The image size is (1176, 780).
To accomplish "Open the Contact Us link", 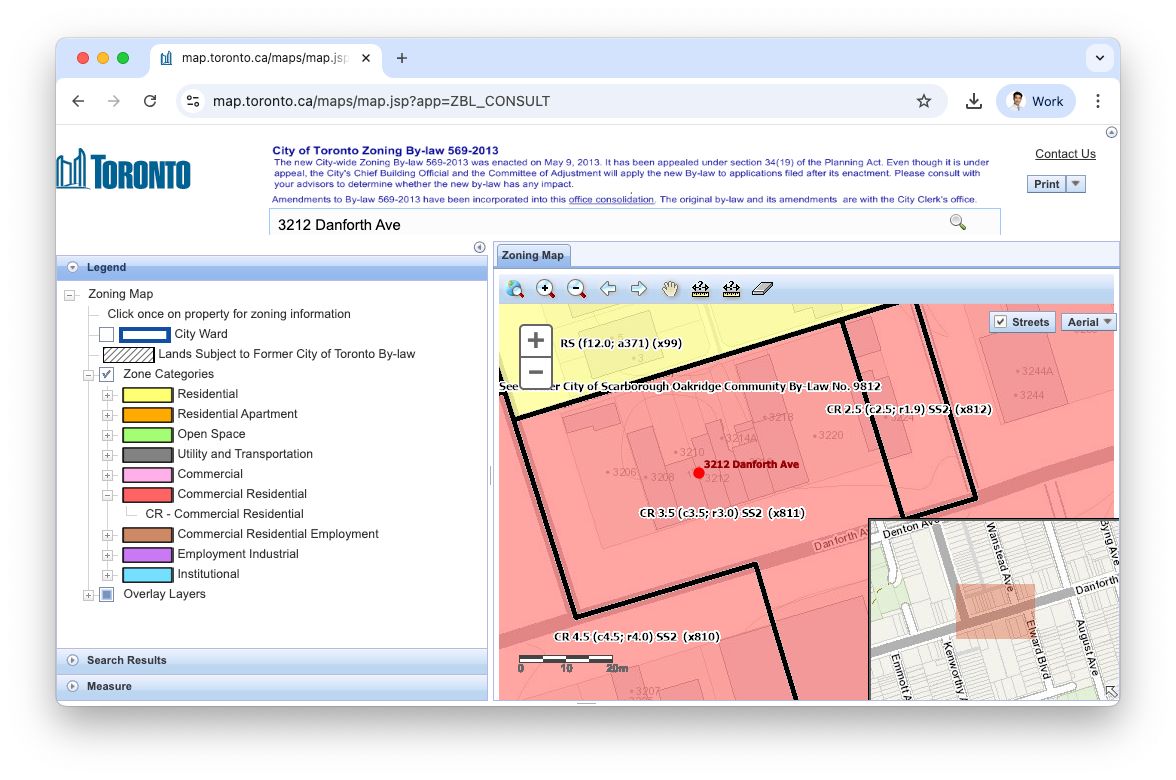I will (1065, 154).
